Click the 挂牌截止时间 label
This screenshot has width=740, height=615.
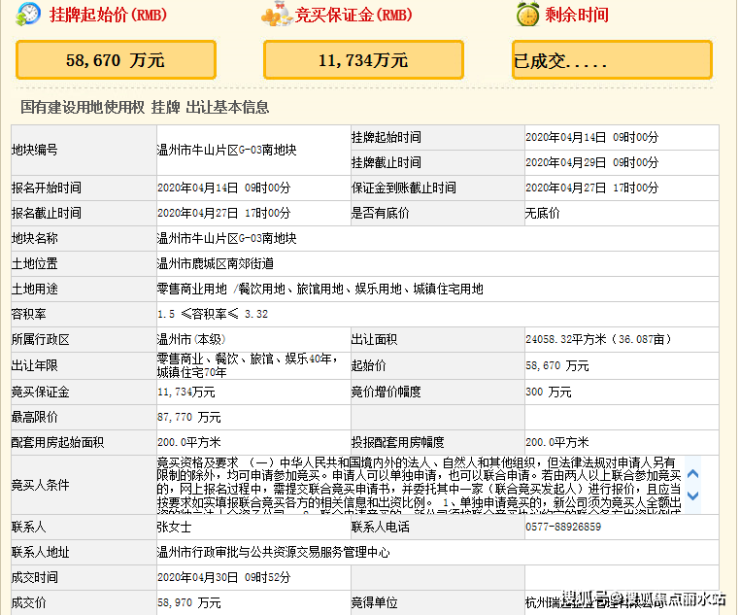[386, 162]
